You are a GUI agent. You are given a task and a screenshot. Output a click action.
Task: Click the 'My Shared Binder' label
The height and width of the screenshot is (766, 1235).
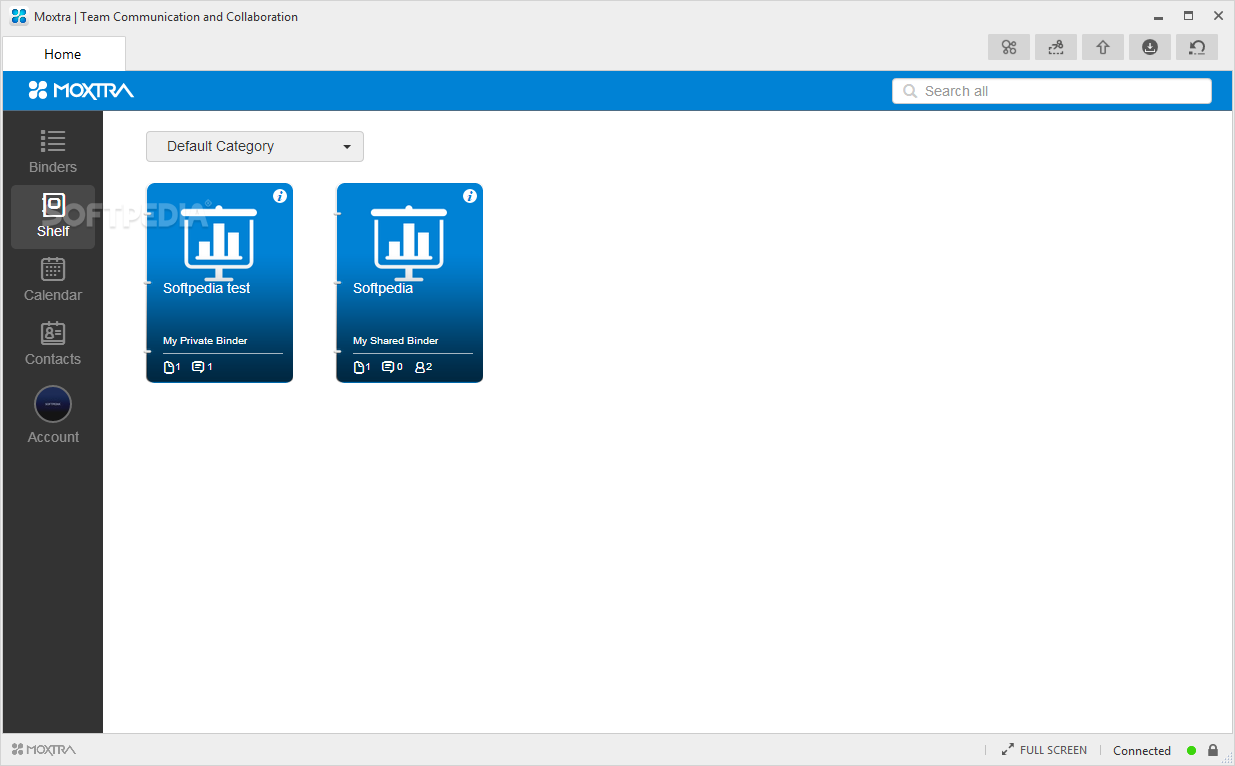click(x=396, y=341)
